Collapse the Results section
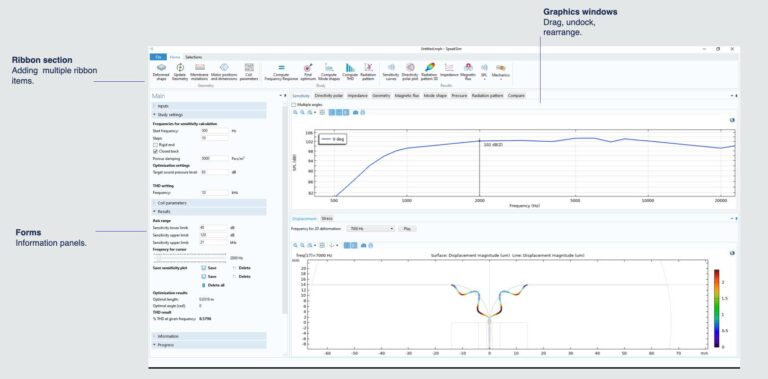This screenshot has width=768, height=379. pyautogui.click(x=210, y=212)
